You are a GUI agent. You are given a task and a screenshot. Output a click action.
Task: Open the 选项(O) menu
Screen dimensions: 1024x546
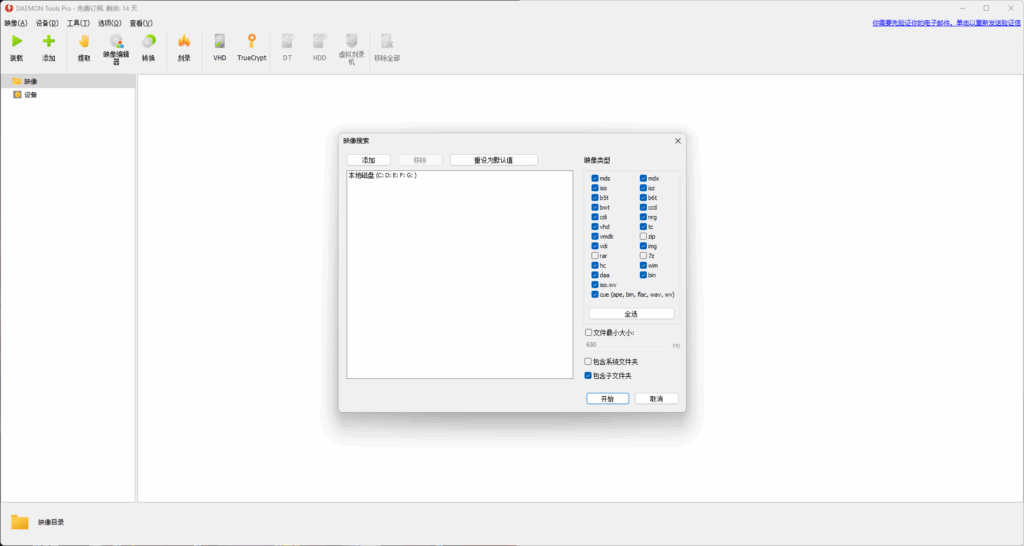point(110,23)
